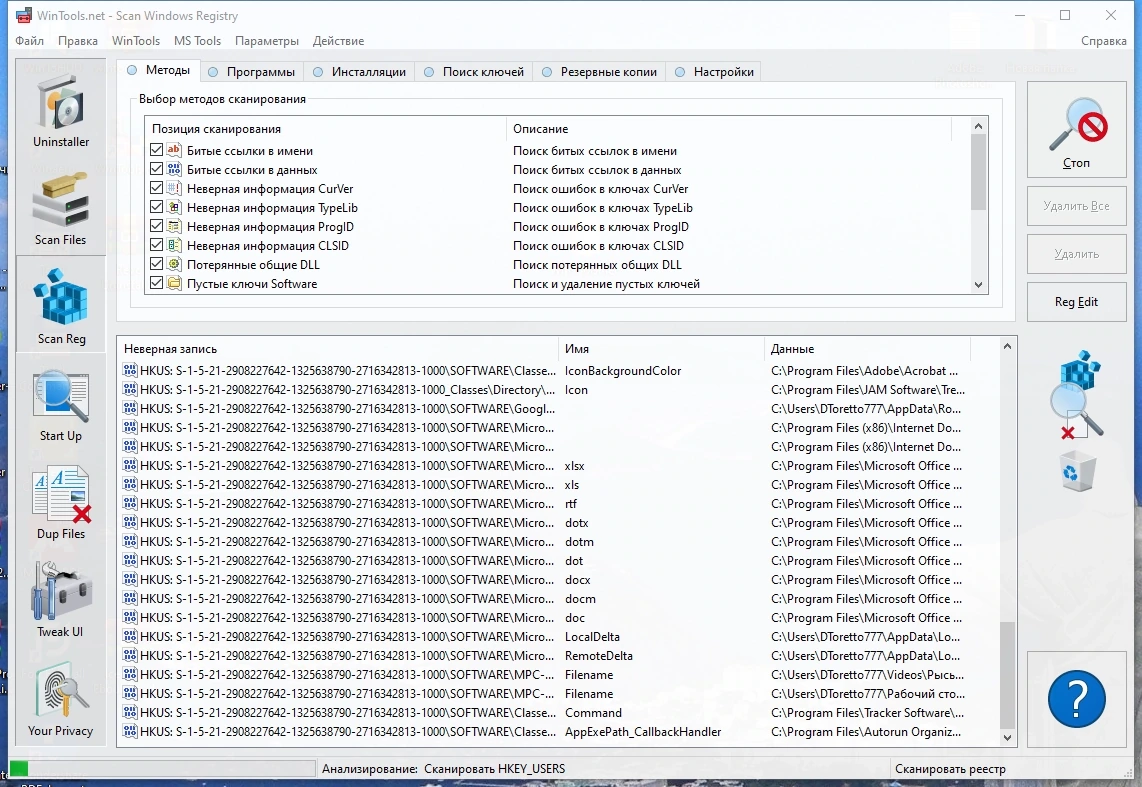Click the Стоп scan button
Screen dimensions: 1142x787
(x=1076, y=130)
